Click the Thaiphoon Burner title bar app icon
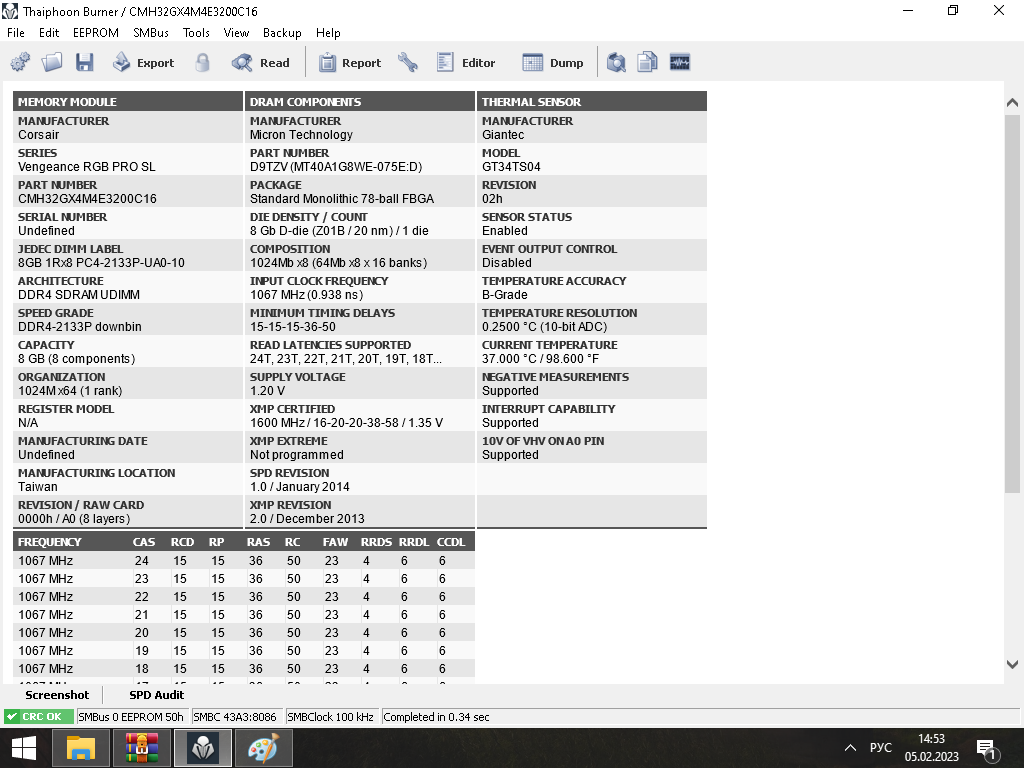The height and width of the screenshot is (768, 1024). coord(10,11)
